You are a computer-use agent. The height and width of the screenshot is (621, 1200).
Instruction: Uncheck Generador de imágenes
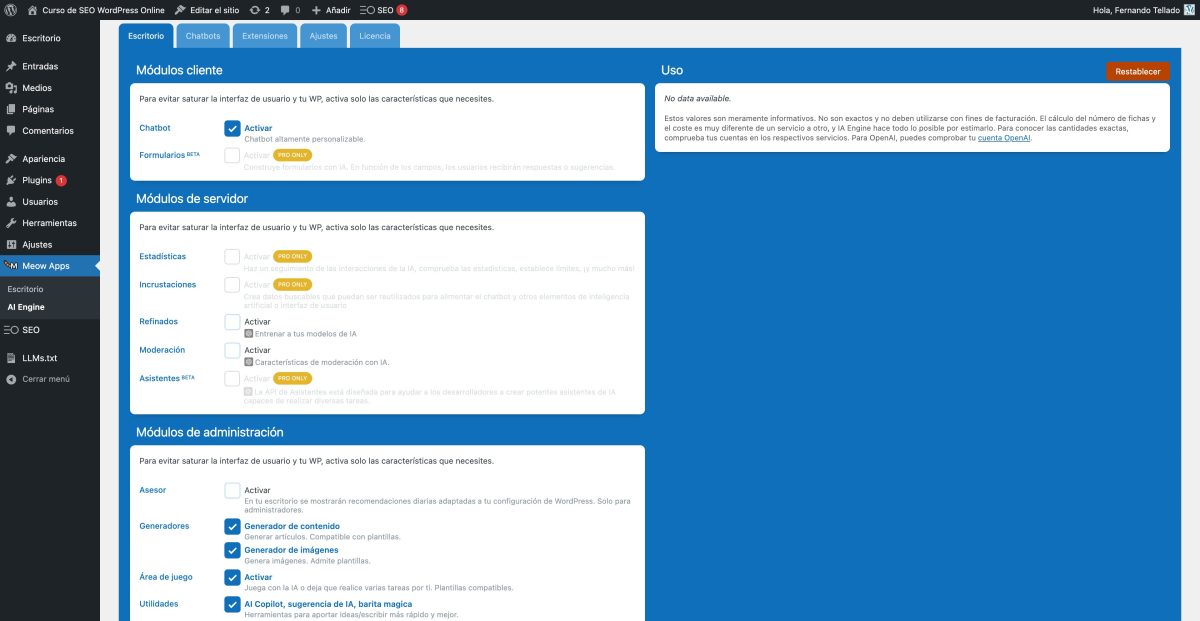pos(232,550)
